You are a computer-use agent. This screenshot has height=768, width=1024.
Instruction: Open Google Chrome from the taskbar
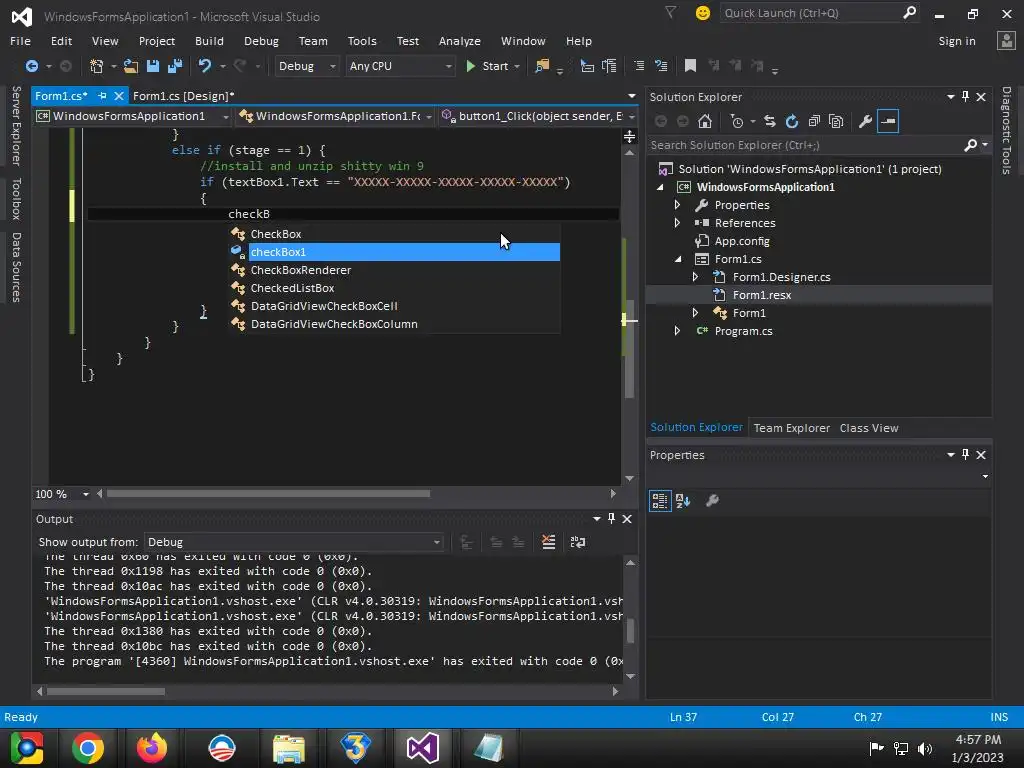pos(88,748)
